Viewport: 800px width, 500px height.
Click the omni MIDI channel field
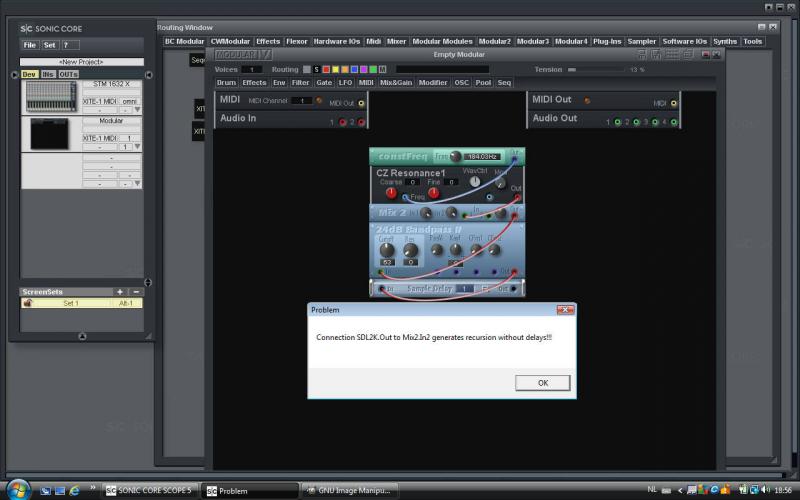130,102
